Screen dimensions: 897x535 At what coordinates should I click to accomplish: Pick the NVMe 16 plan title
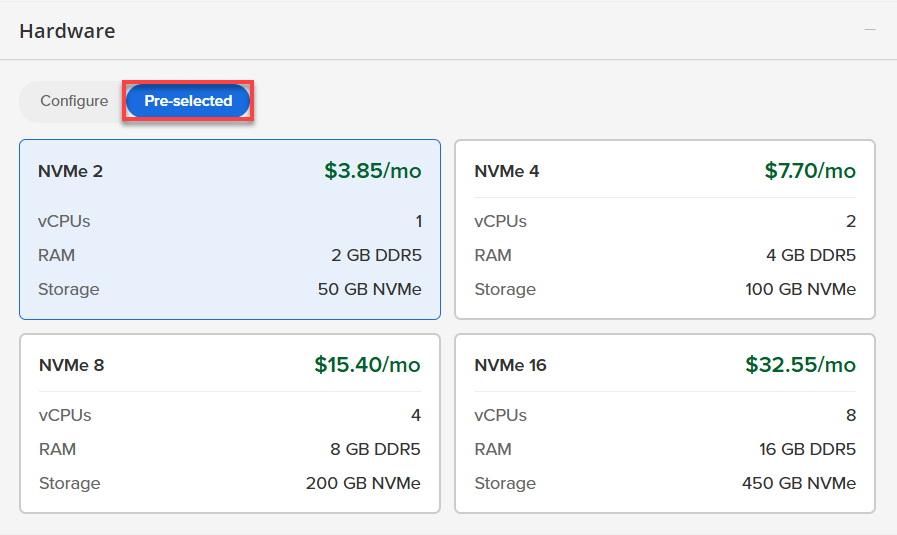[510, 365]
